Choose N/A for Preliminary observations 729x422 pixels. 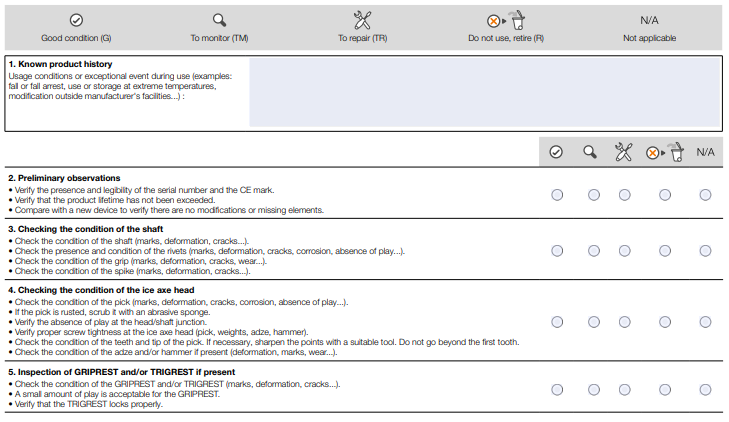[x=706, y=195]
